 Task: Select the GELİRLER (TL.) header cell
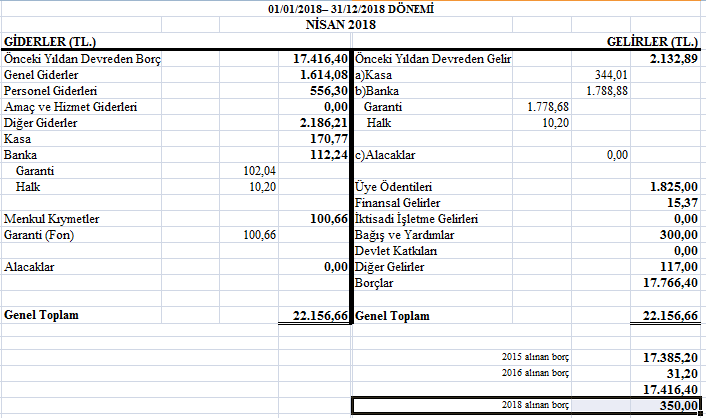click(x=652, y=42)
